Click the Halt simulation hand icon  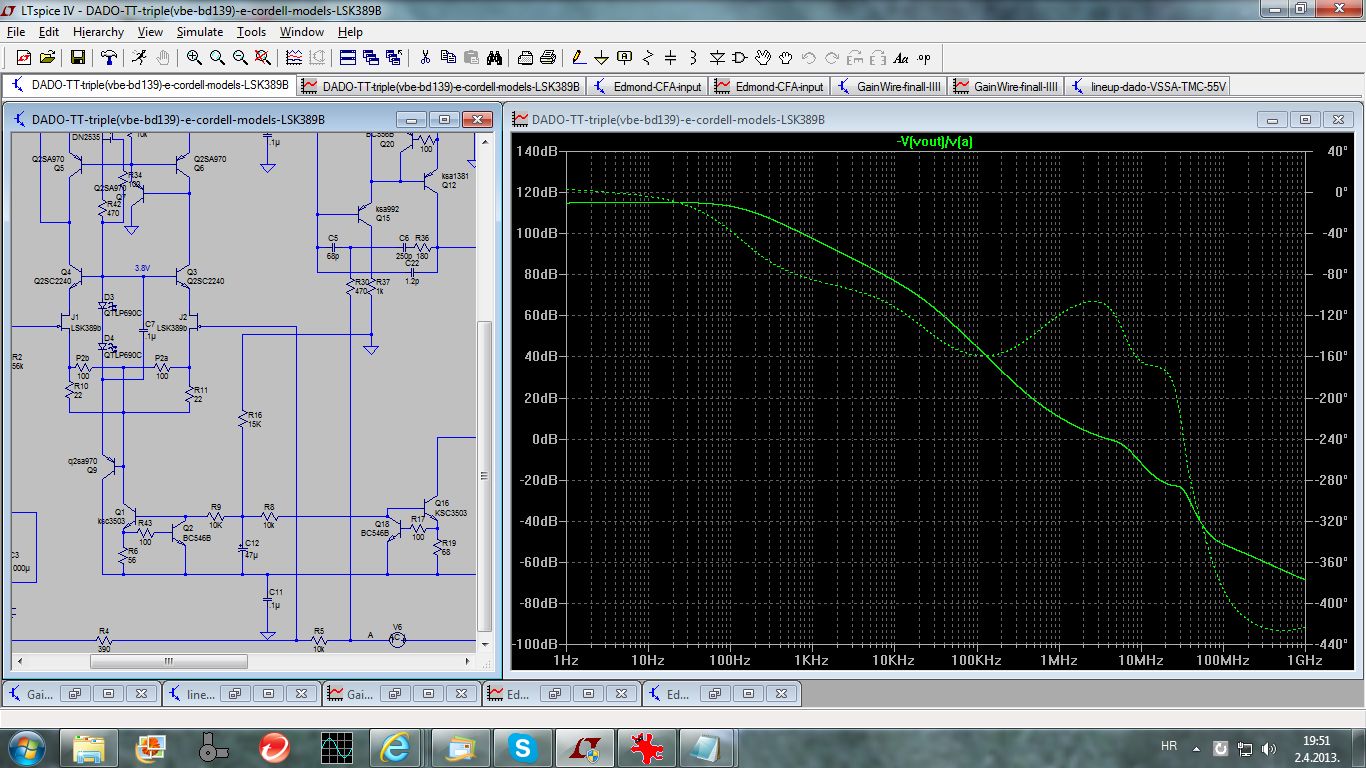point(163,58)
